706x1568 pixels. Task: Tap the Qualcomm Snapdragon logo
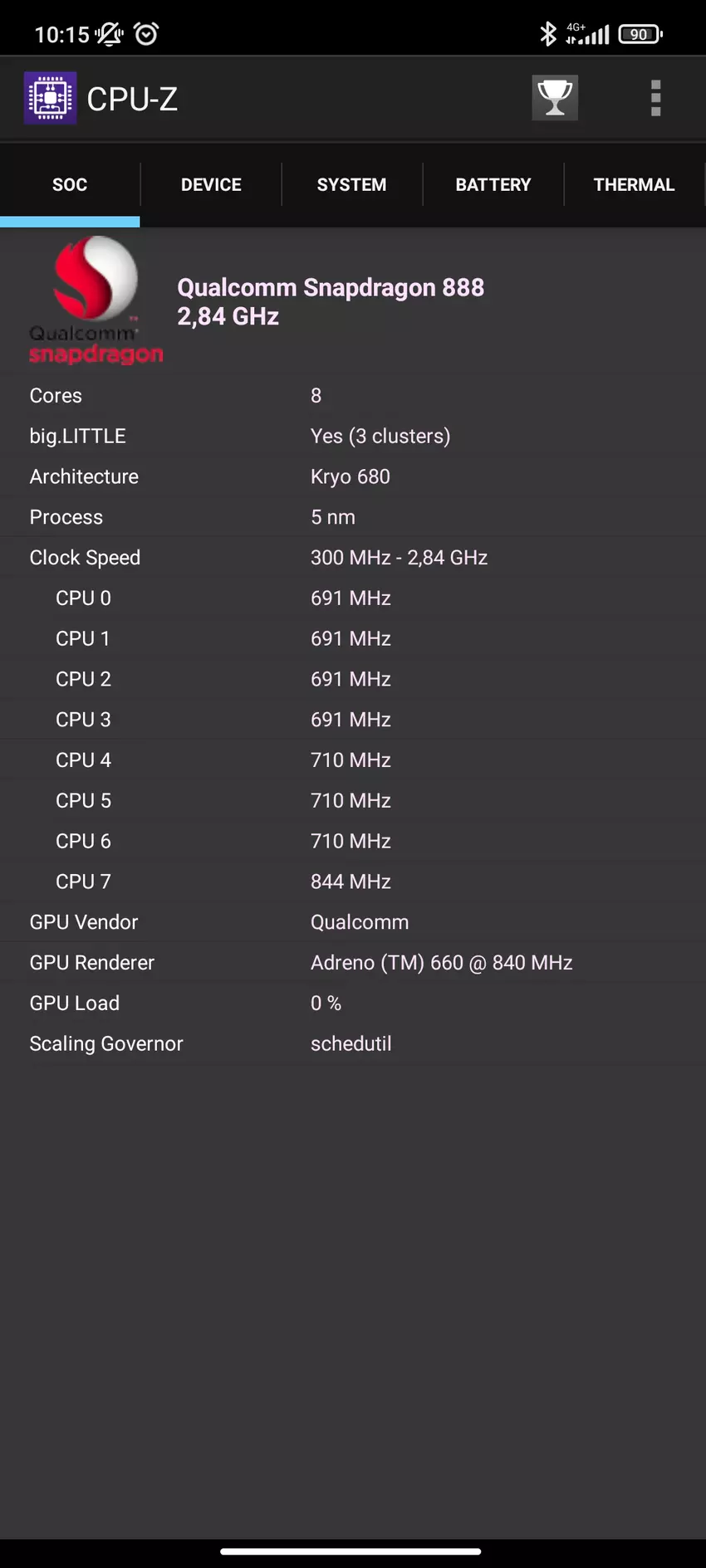(96, 300)
